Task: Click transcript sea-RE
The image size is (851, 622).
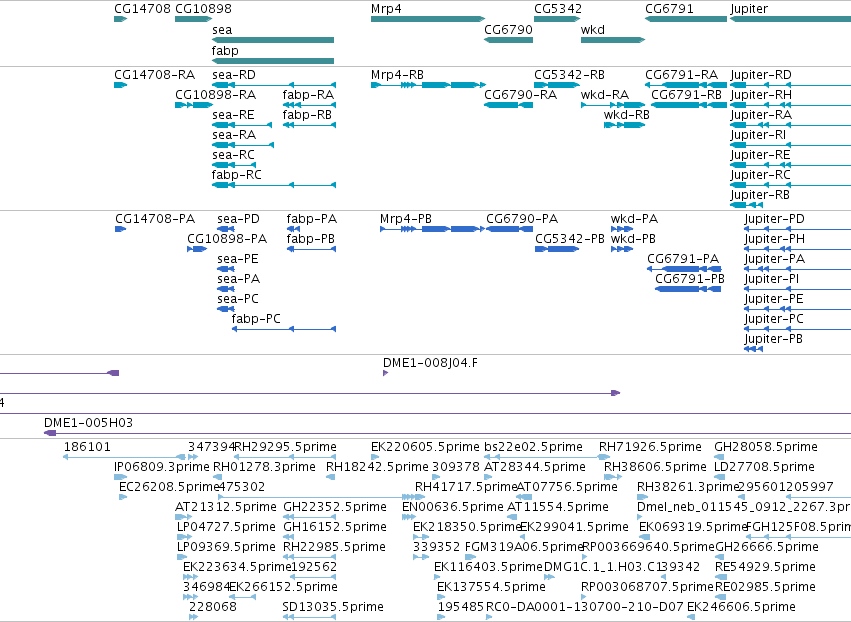Action: [x=242, y=125]
